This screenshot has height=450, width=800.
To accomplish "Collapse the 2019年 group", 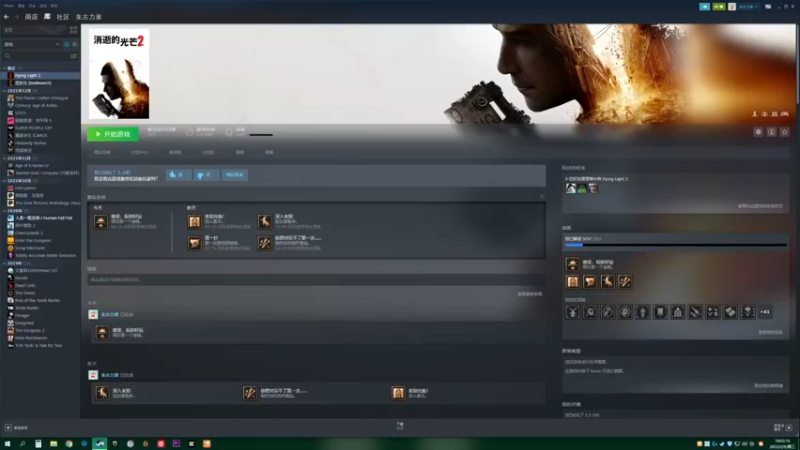I will pyautogui.click(x=4, y=263).
